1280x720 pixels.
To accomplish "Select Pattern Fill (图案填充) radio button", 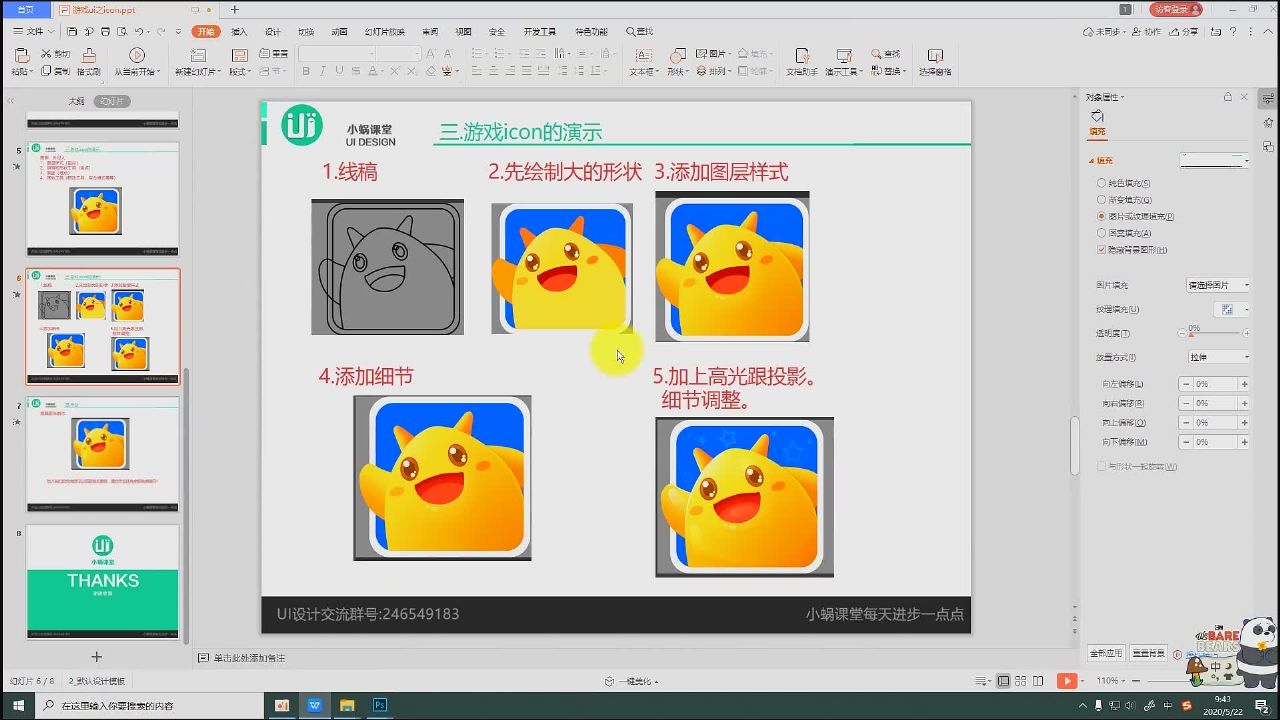I will click(x=1101, y=233).
